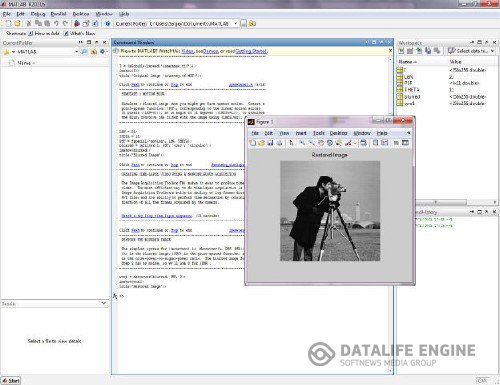Click the How to Add shortcut
This screenshot has width=500, height=385.
click(x=44, y=33)
